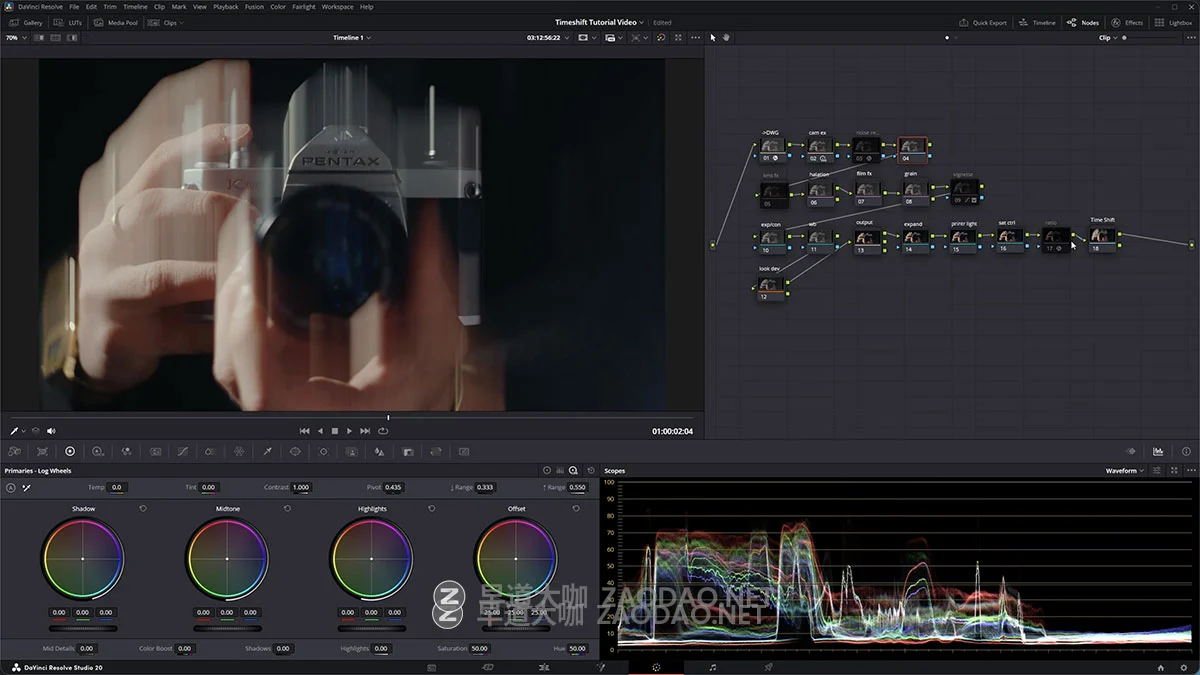Open scopes settings icon beside Waveform
Viewport: 1200px width, 675px height.
[1157, 470]
